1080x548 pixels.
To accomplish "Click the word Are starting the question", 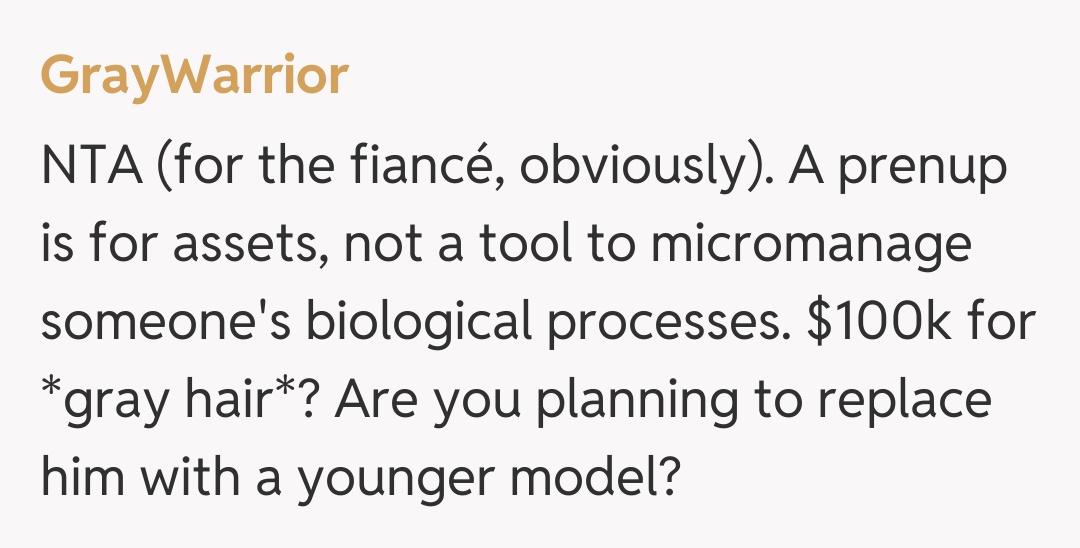I will [378, 400].
